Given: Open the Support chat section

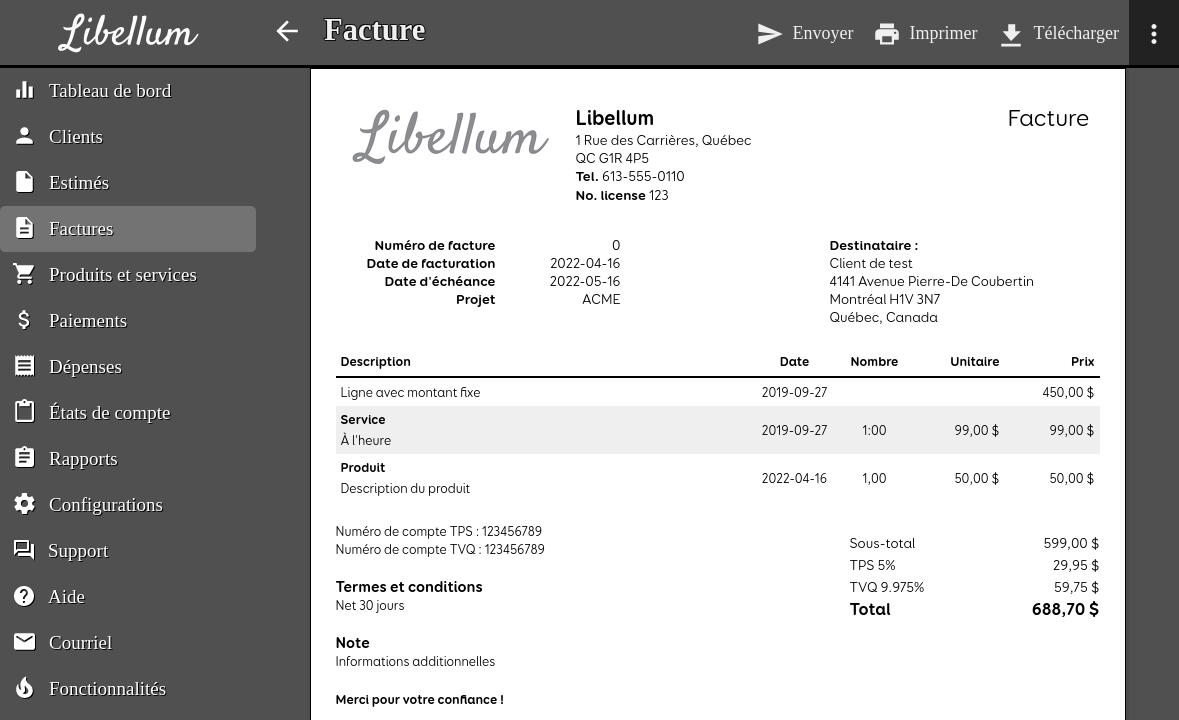Looking at the screenshot, I should pos(77,551).
